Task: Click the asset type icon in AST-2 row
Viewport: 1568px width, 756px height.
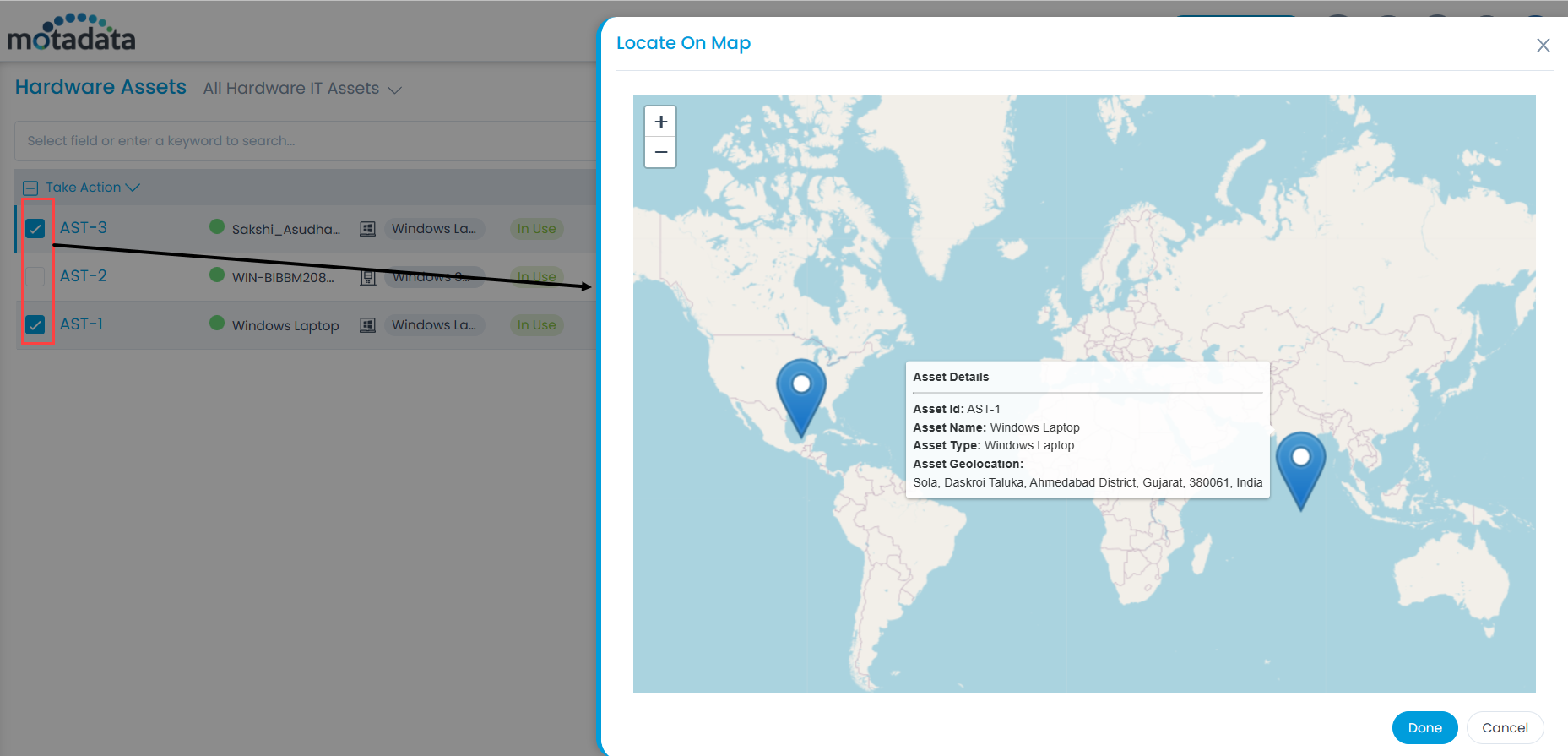Action: (367, 277)
